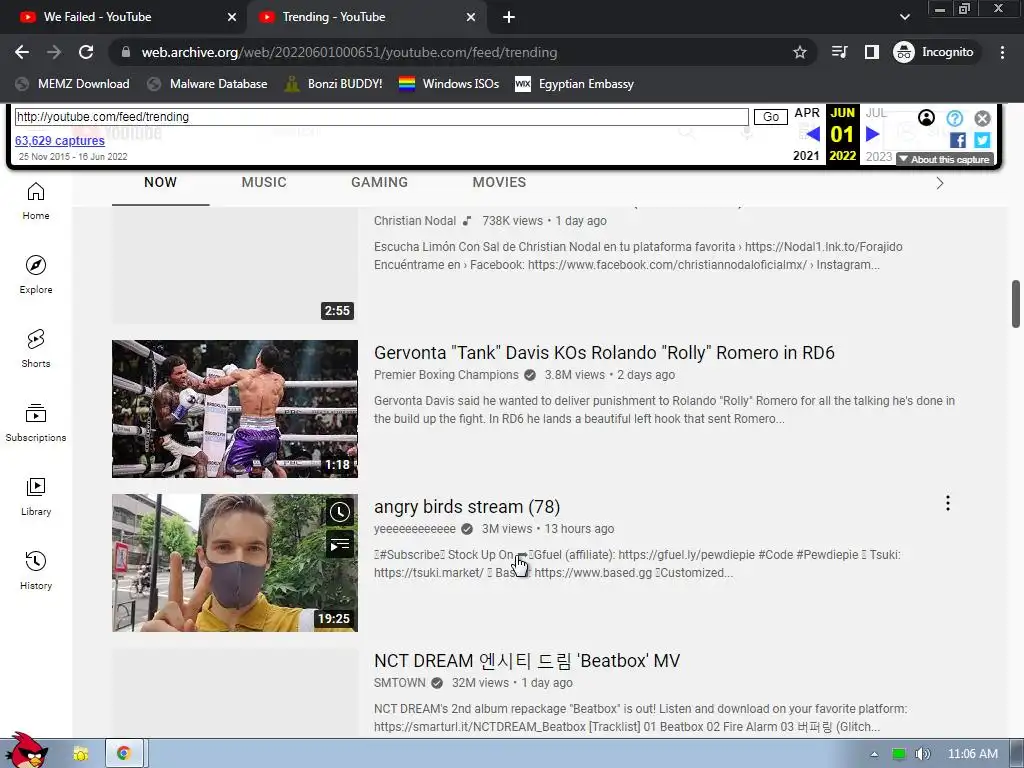Open History in the sidebar
Viewport: 1024px width, 768px height.
[36, 571]
